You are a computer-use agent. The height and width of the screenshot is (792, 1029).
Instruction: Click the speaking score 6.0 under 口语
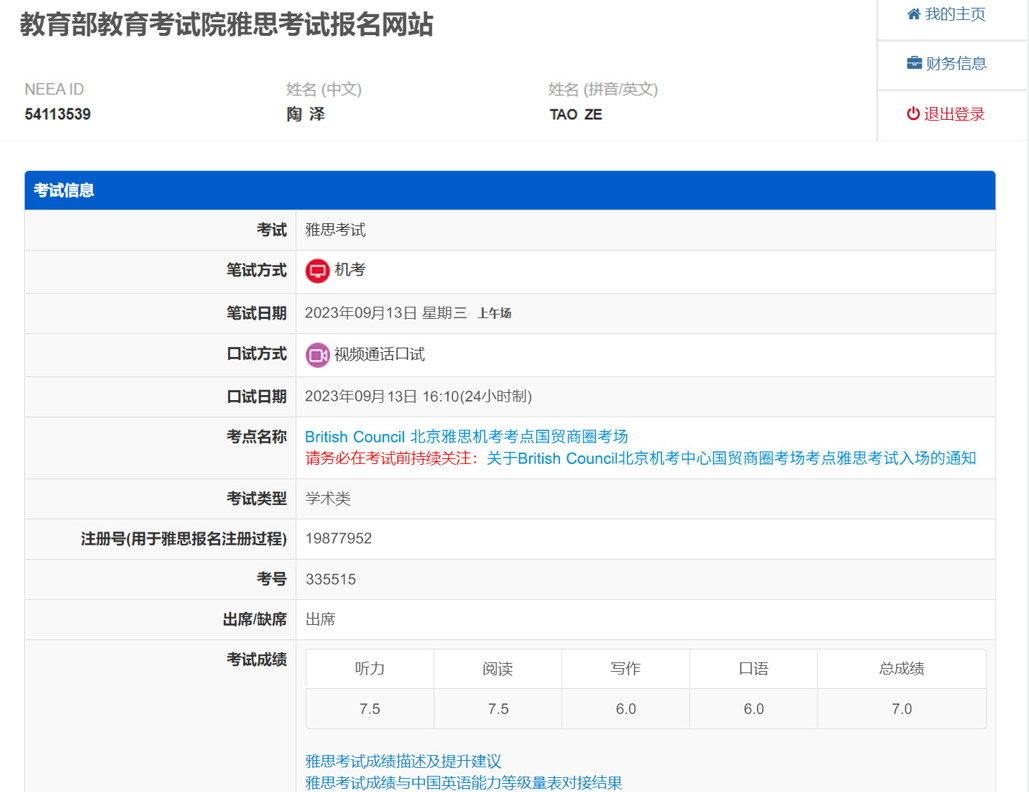tap(754, 709)
